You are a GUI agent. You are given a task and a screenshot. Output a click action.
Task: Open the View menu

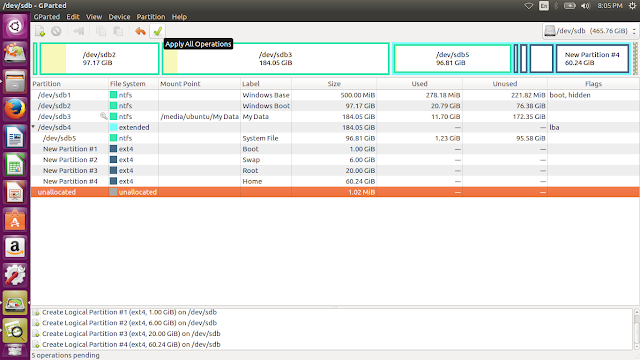[x=94, y=17]
